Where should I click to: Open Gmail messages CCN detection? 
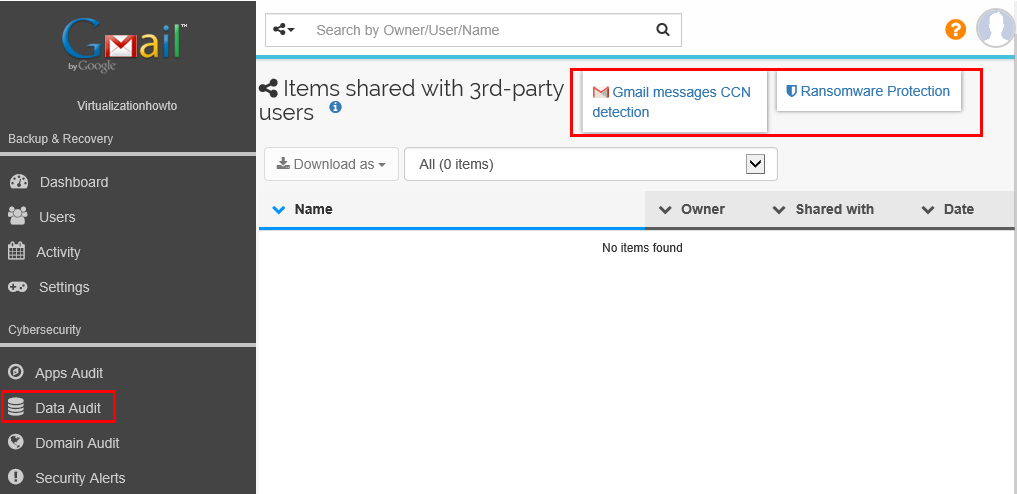pos(671,102)
